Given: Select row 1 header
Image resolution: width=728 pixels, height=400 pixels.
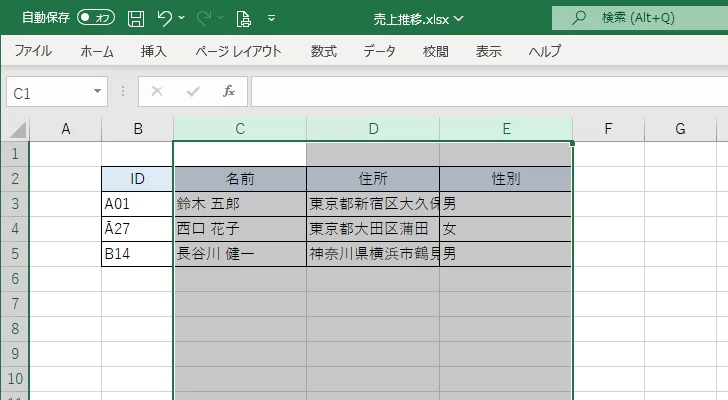Looking at the screenshot, I should (15, 154).
